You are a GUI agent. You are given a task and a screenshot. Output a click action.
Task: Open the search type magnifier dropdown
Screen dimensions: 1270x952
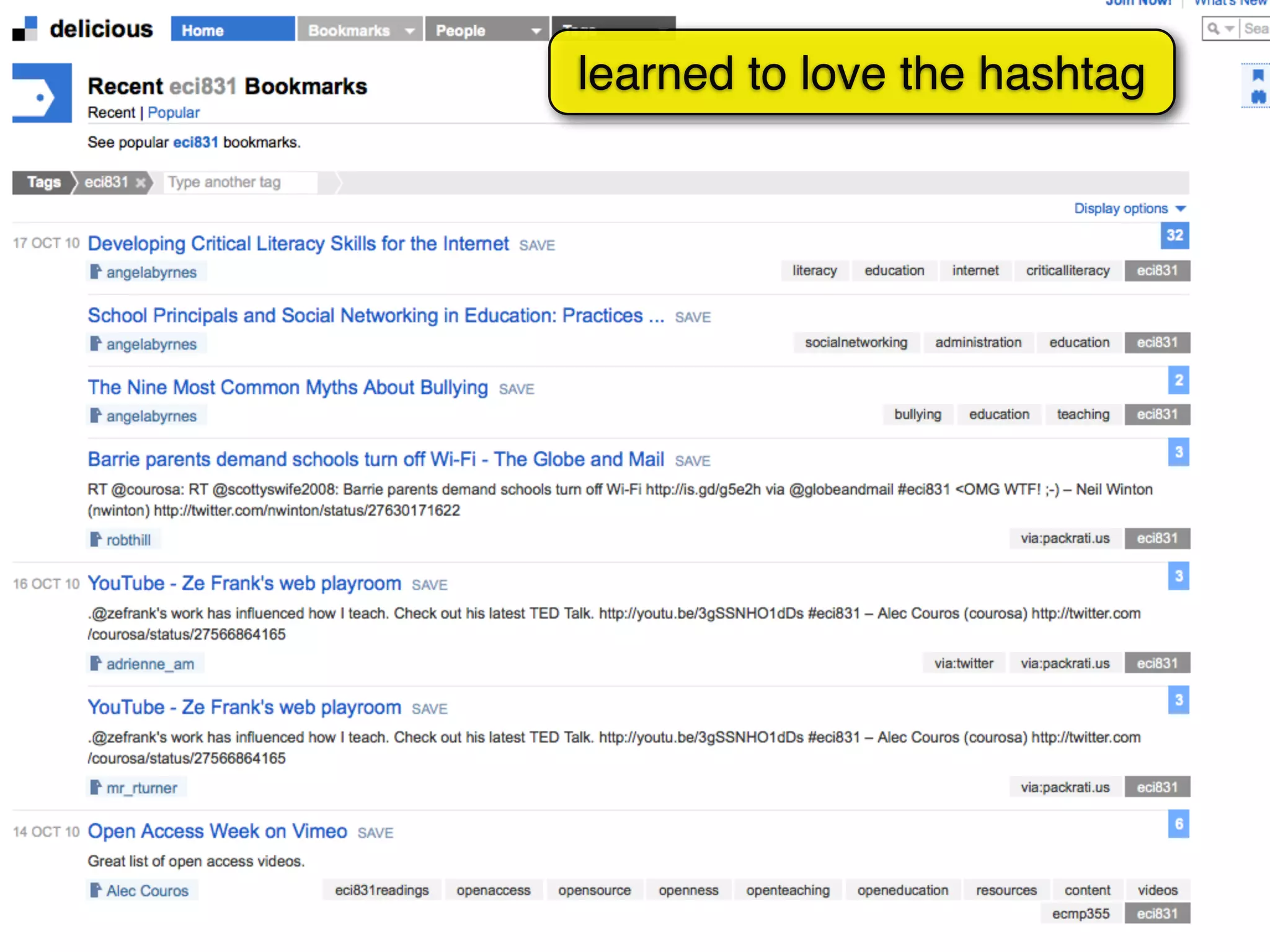1220,29
